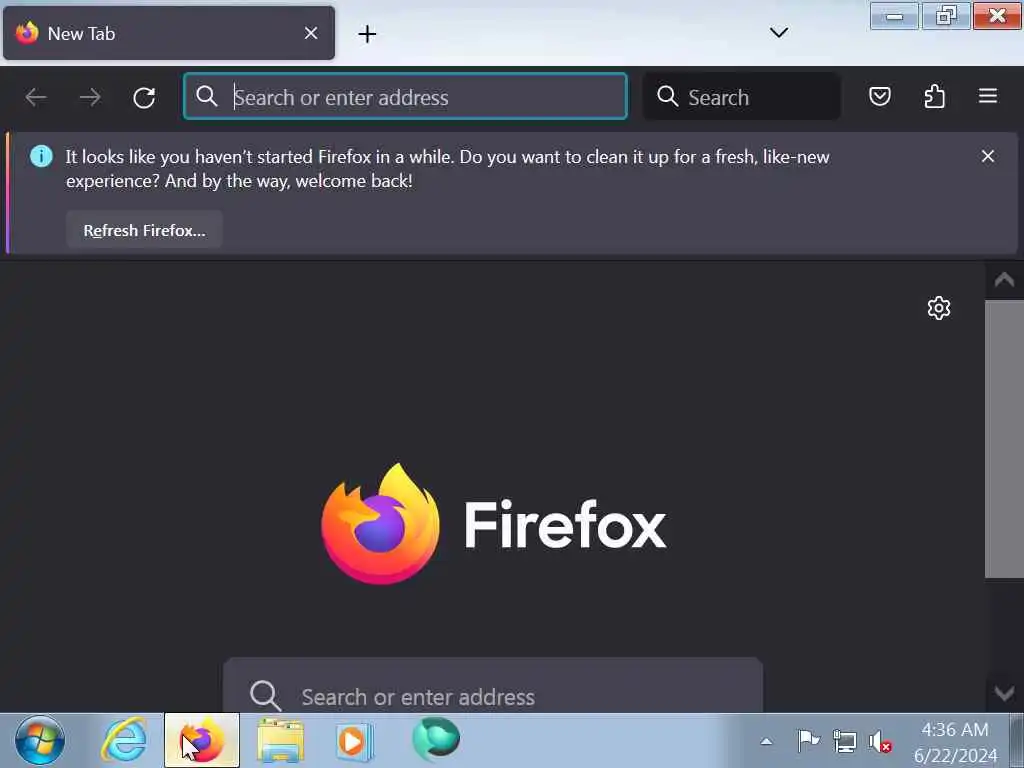
Task: Open the Extensions puzzle icon
Action: (935, 97)
